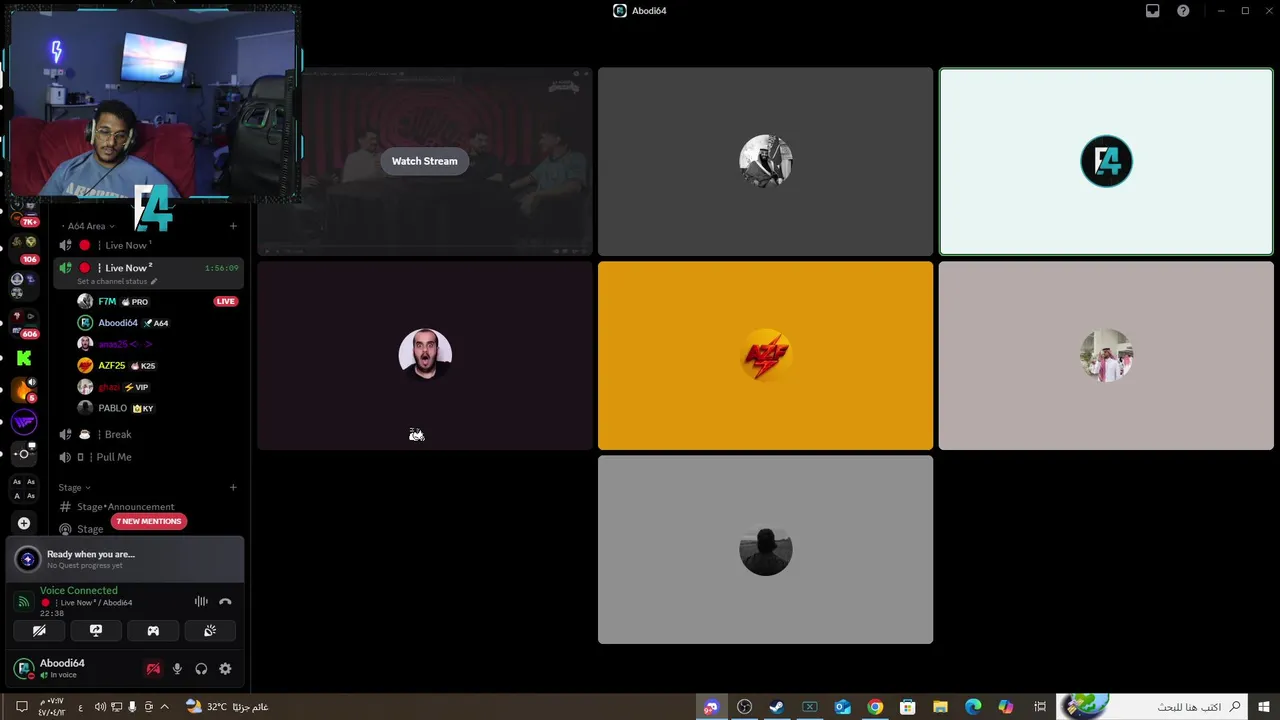Click the LIVE badge next to F7M
This screenshot has width=1280, height=720.
coord(226,301)
